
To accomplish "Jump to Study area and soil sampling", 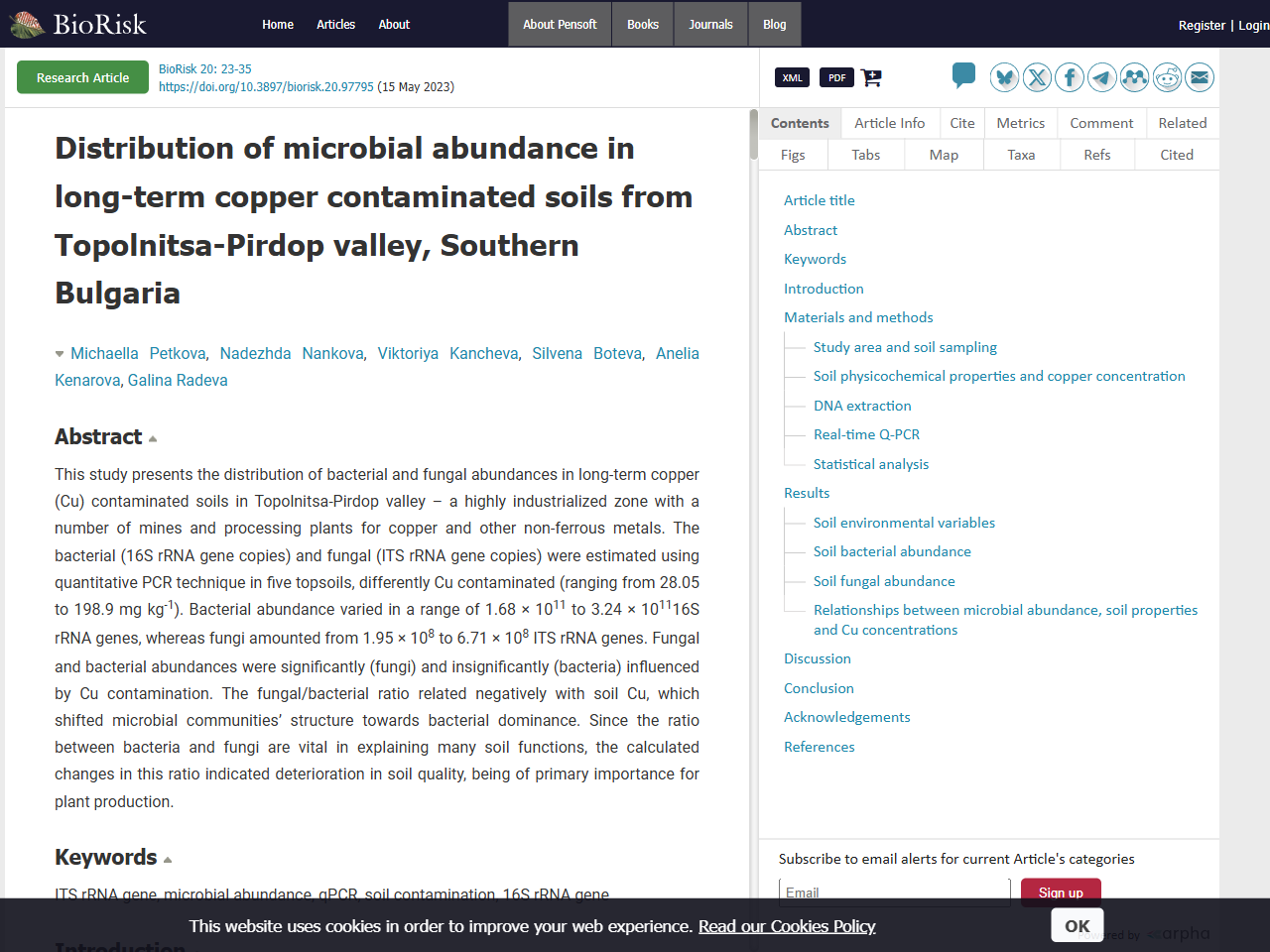I will tap(905, 347).
